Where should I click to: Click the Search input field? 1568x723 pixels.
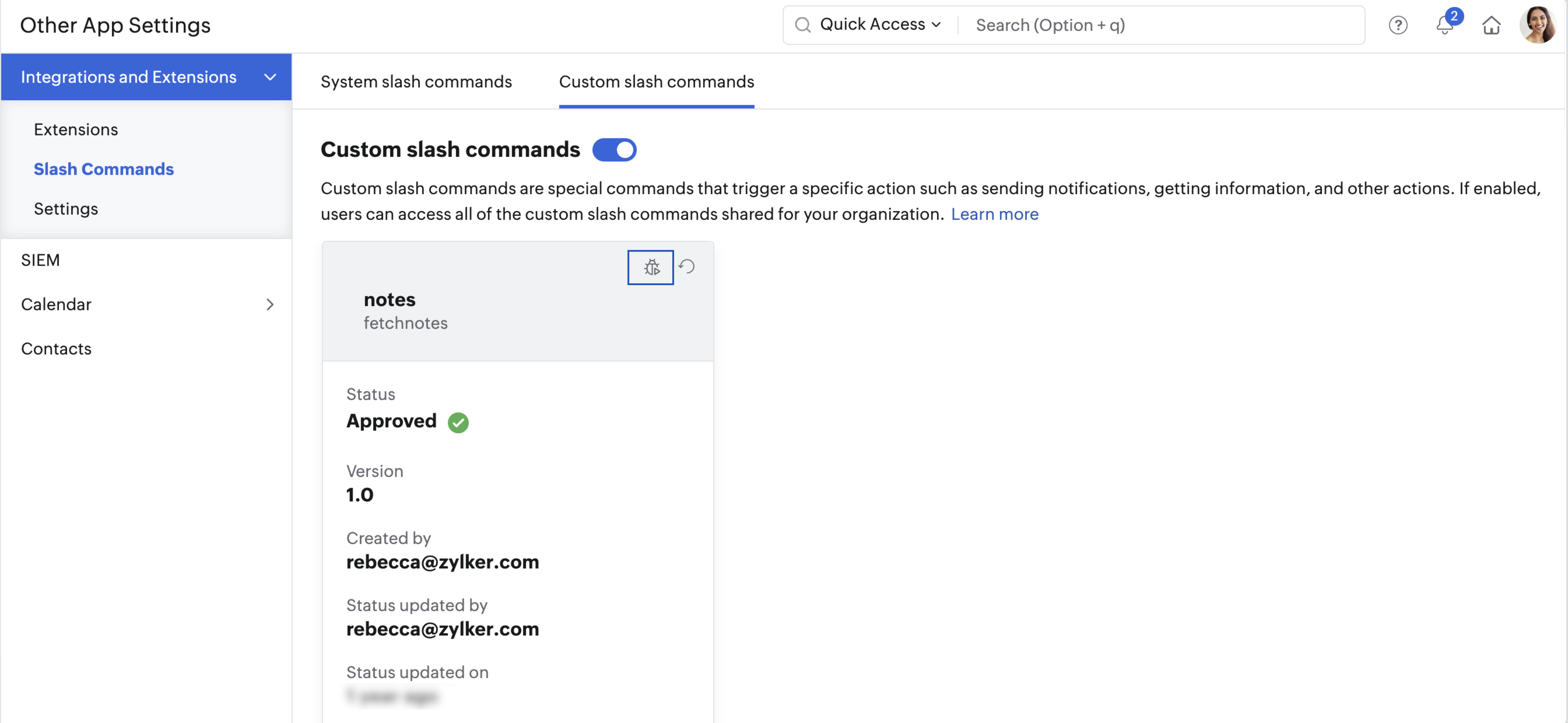point(1157,25)
